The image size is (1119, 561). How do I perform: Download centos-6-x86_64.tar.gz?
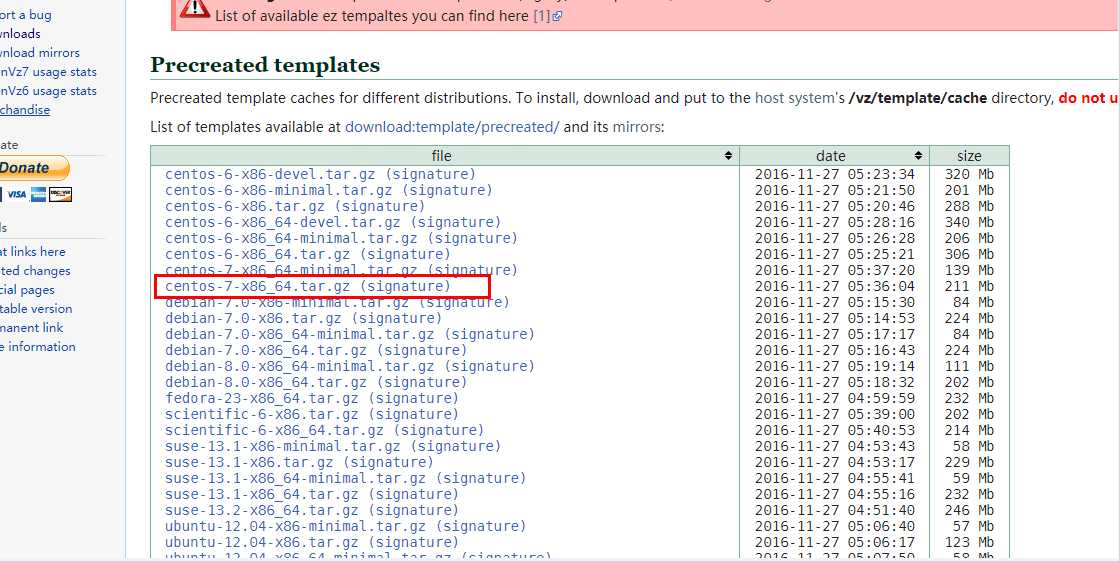(258, 254)
